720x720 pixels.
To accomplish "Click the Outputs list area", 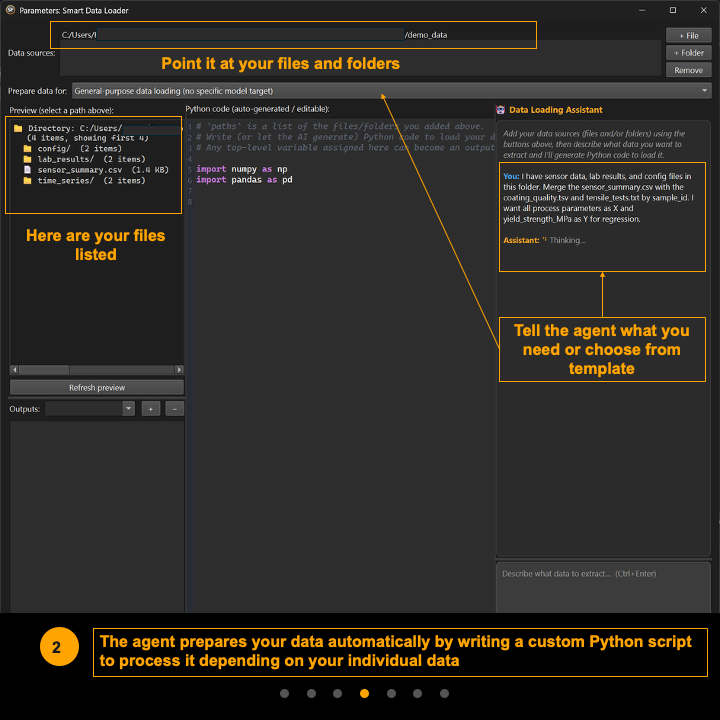I will [x=97, y=517].
